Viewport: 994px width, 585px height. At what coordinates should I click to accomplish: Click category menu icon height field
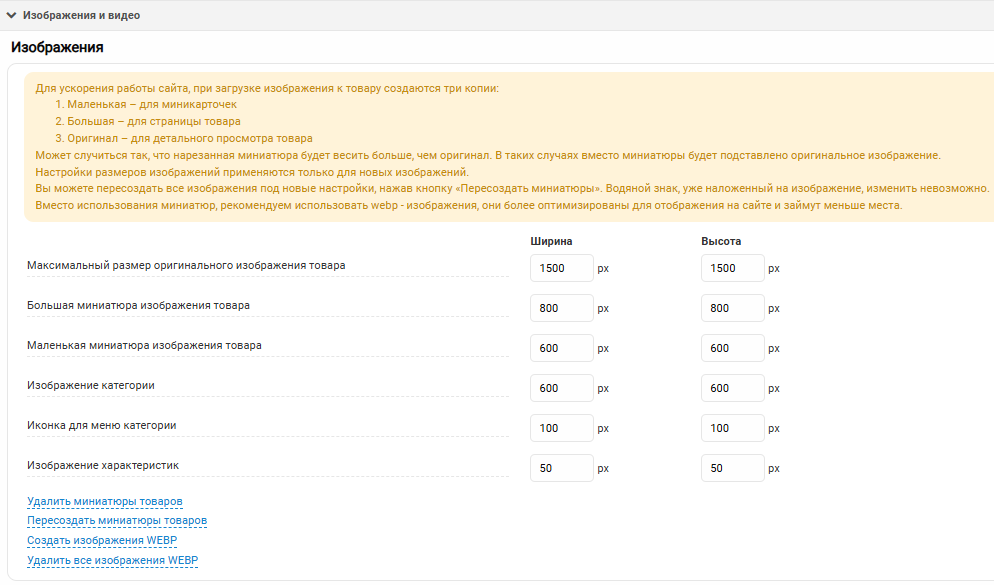(x=732, y=428)
